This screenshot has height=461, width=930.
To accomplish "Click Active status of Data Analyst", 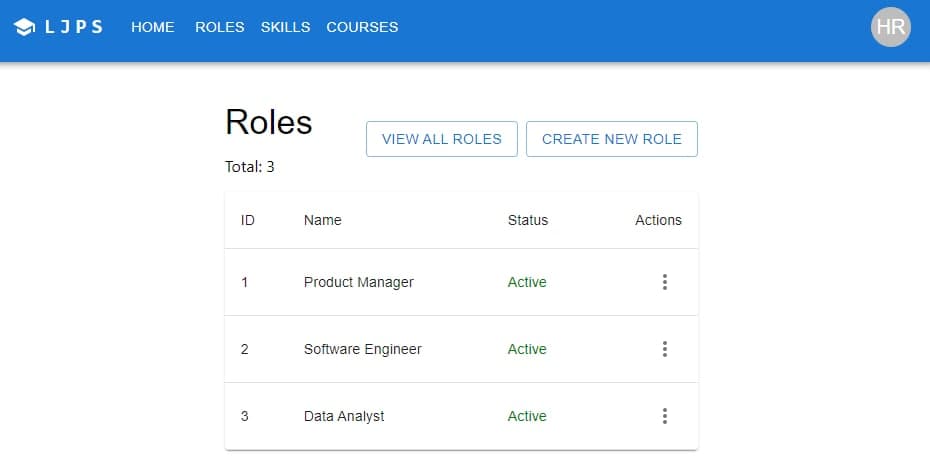I will point(527,416).
